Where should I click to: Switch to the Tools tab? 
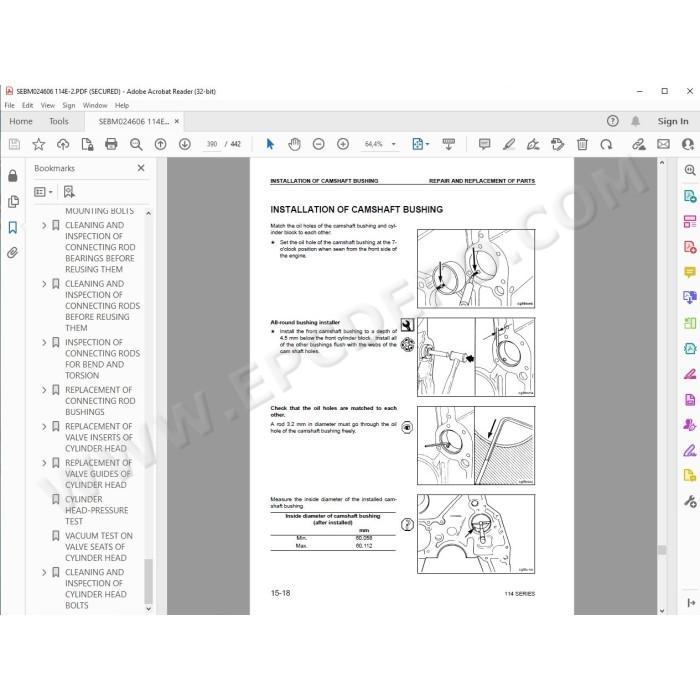pos(59,121)
